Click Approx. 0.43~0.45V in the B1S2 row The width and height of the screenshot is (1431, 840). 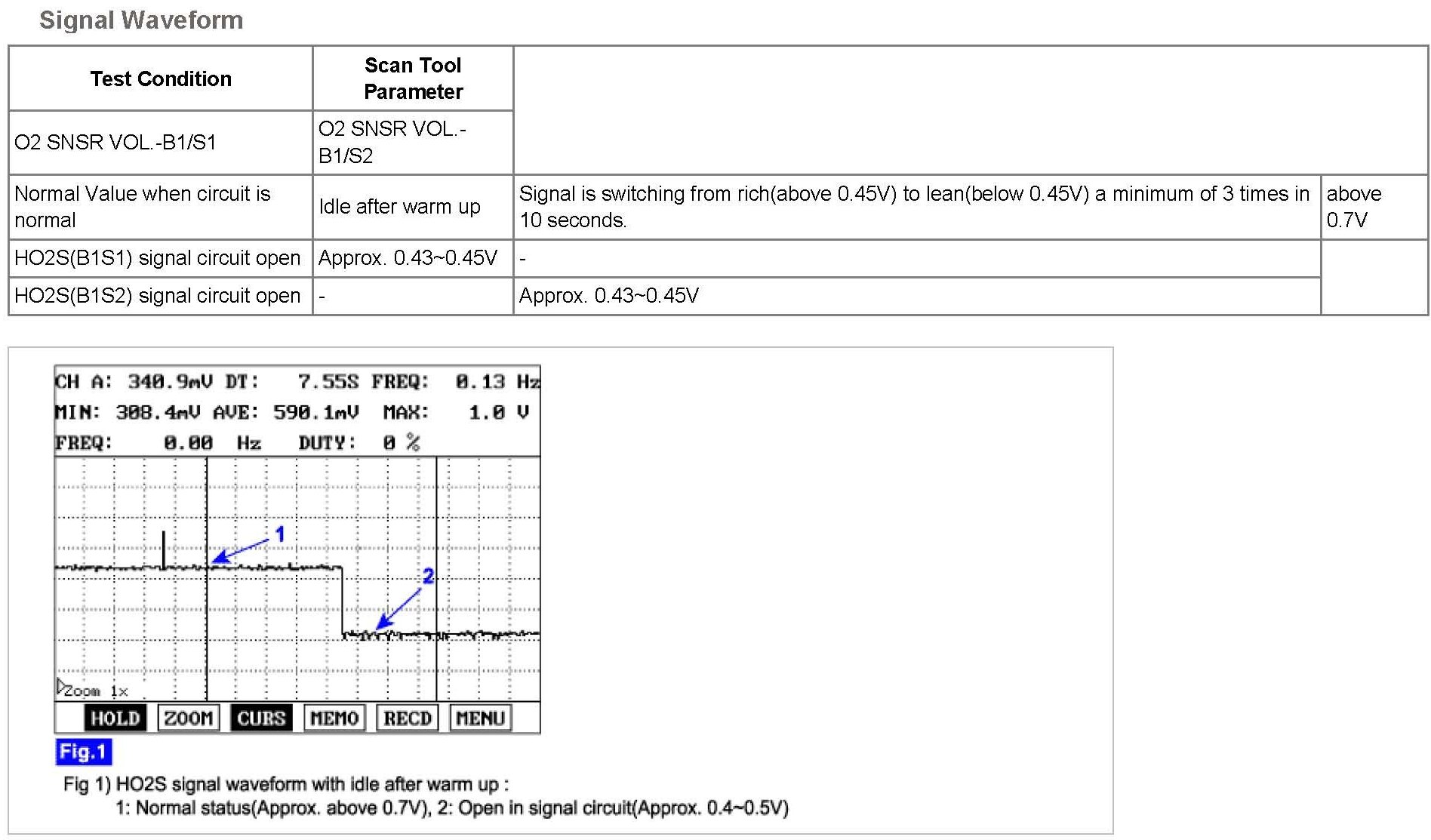[609, 296]
